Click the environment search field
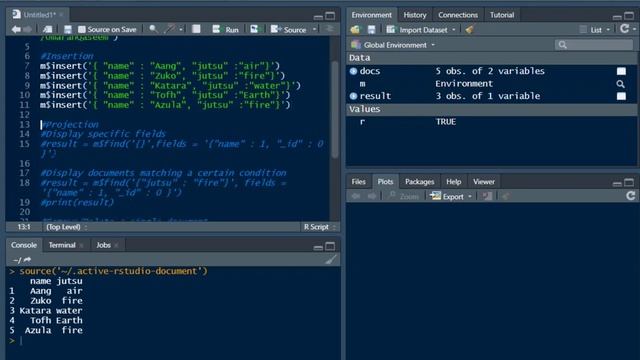This screenshot has width=640, height=360. pyautogui.click(x=594, y=44)
